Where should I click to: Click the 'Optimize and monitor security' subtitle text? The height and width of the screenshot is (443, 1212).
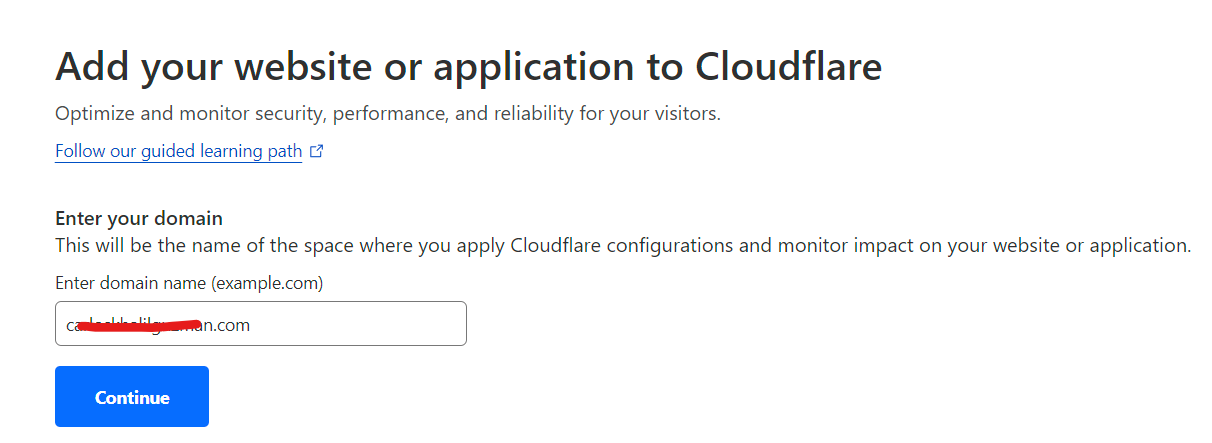[388, 113]
